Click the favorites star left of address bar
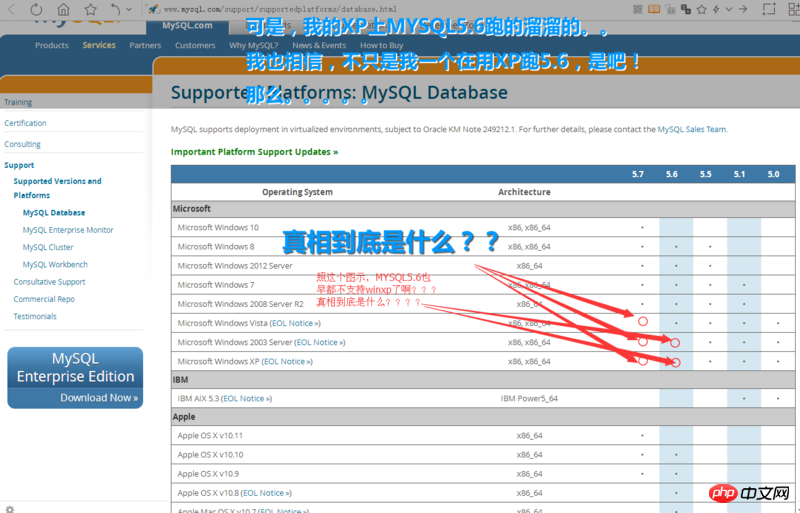800x513 pixels. coord(91,9)
